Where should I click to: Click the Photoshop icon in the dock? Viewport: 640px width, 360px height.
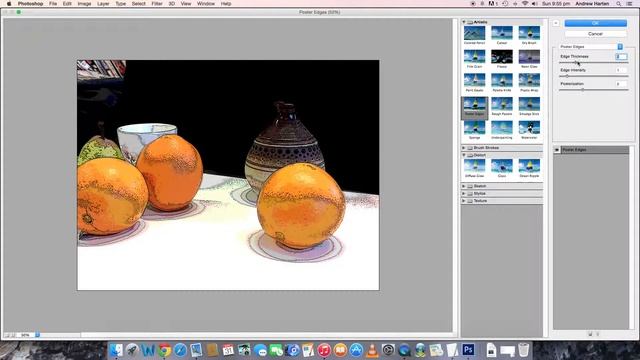pos(468,350)
